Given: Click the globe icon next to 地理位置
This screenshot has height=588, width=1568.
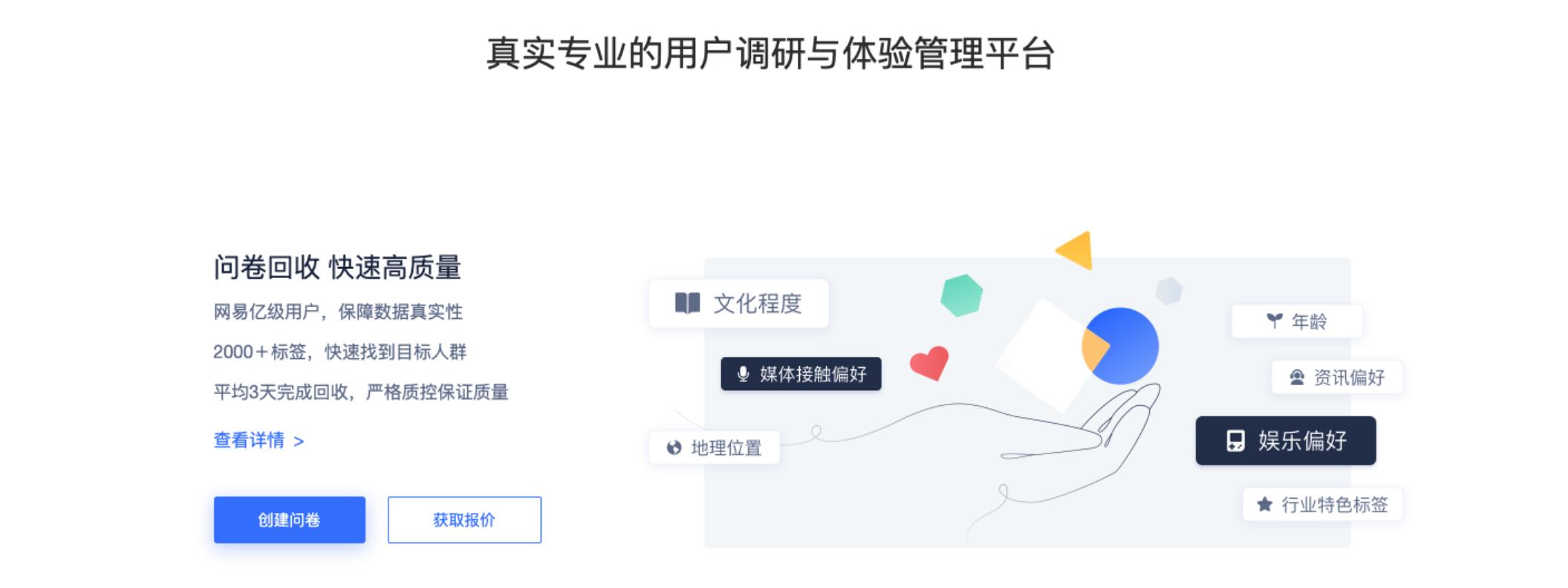Looking at the screenshot, I should pos(673,447).
